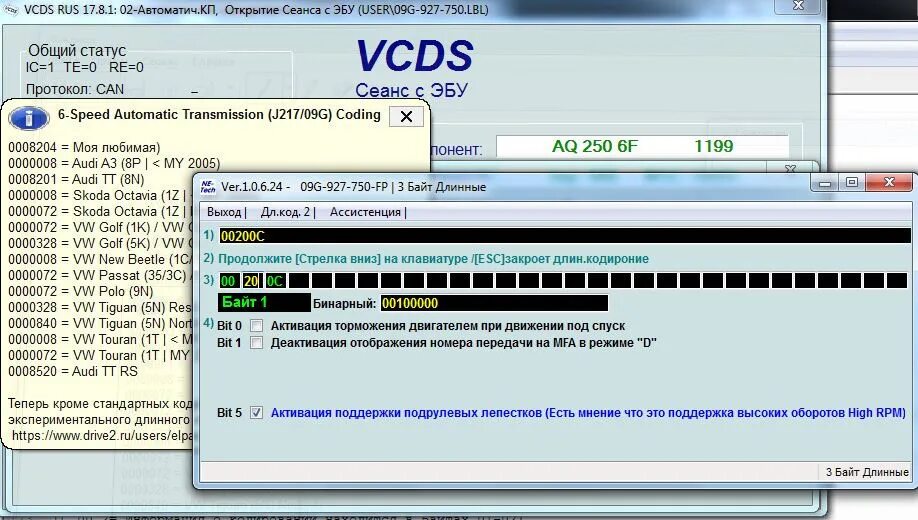
Task: Select coding line 0000008 = VW Touran (1T
Action: point(100,340)
